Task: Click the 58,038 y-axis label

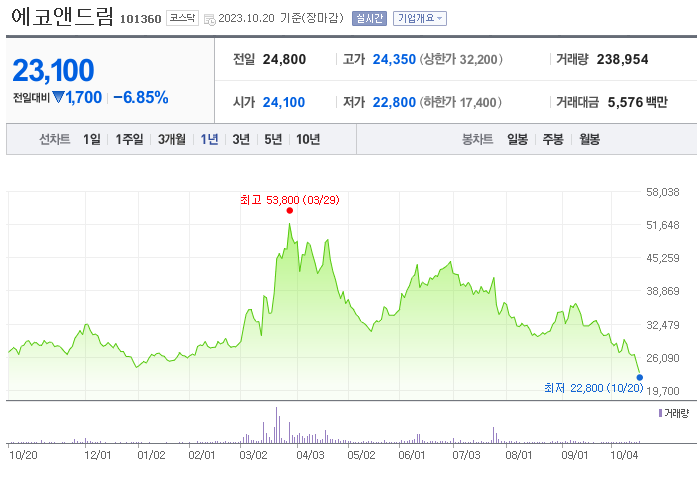Action: 663,192
